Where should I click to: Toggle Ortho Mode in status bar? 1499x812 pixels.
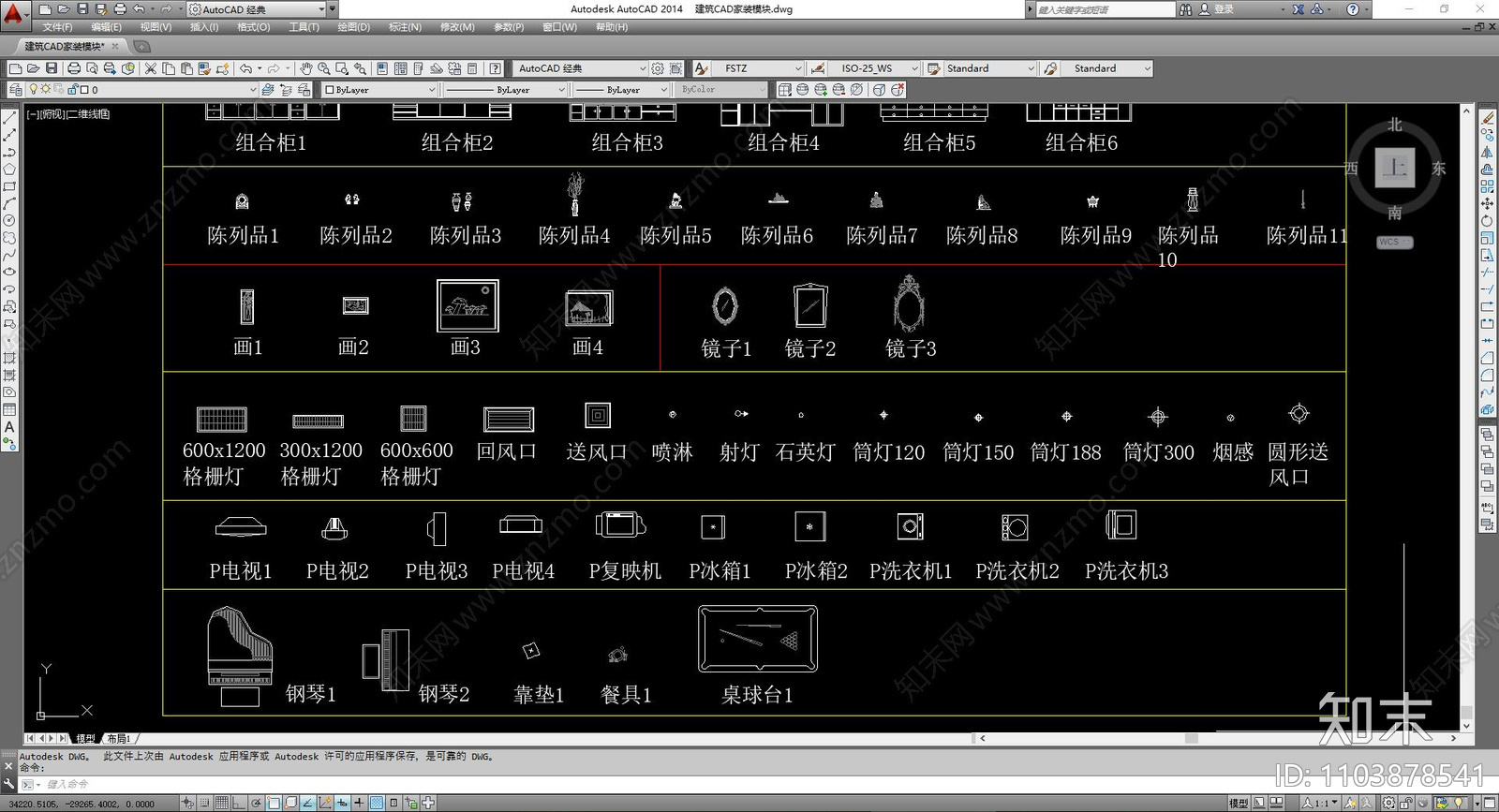point(239,803)
